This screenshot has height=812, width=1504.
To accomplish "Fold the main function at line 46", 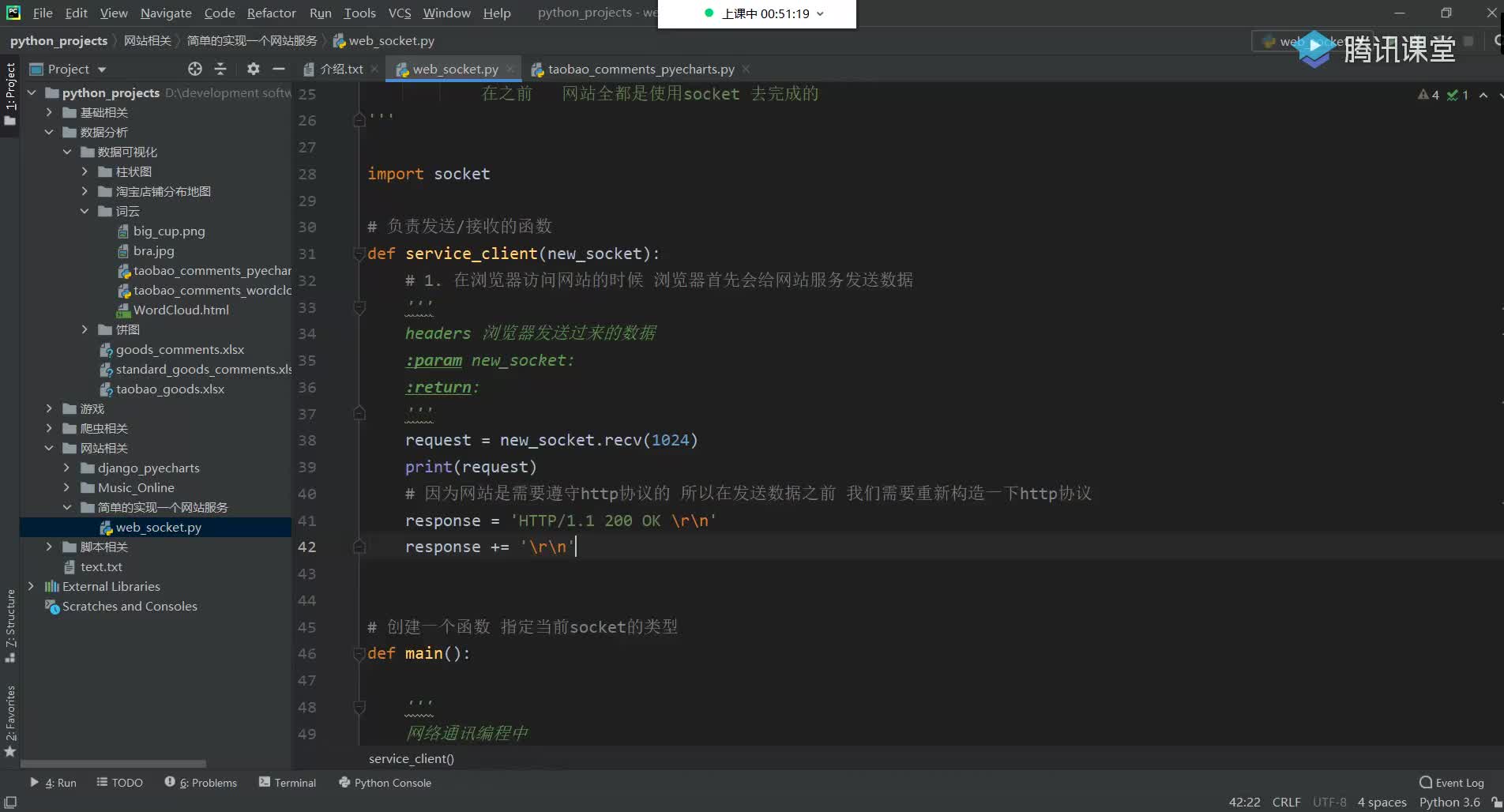I will tap(359, 653).
